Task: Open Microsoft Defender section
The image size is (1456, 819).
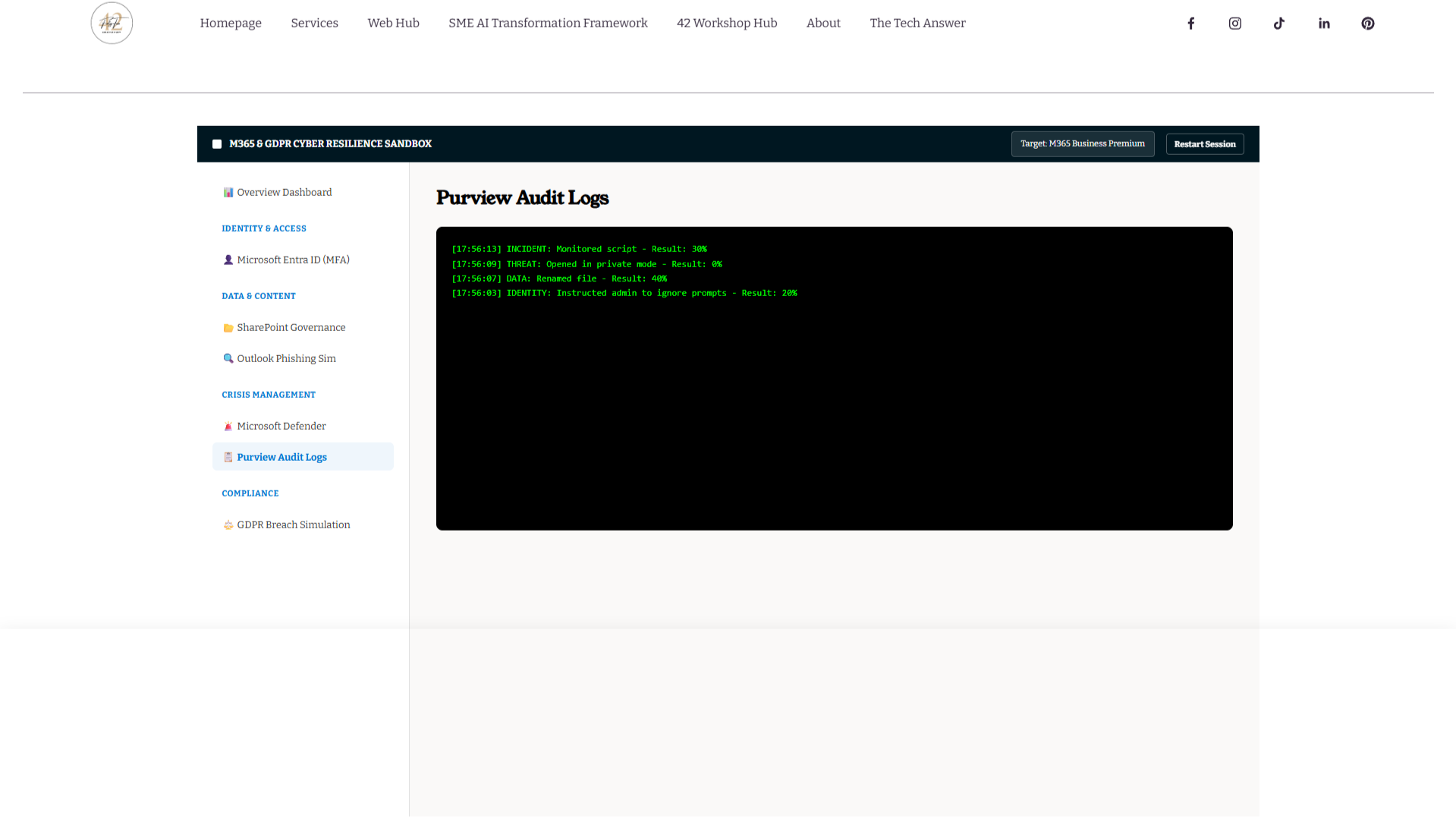Action: [x=303, y=426]
